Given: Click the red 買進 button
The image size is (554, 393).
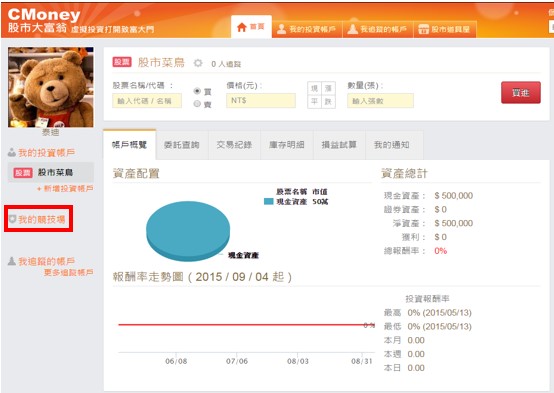Looking at the screenshot, I should 521,93.
